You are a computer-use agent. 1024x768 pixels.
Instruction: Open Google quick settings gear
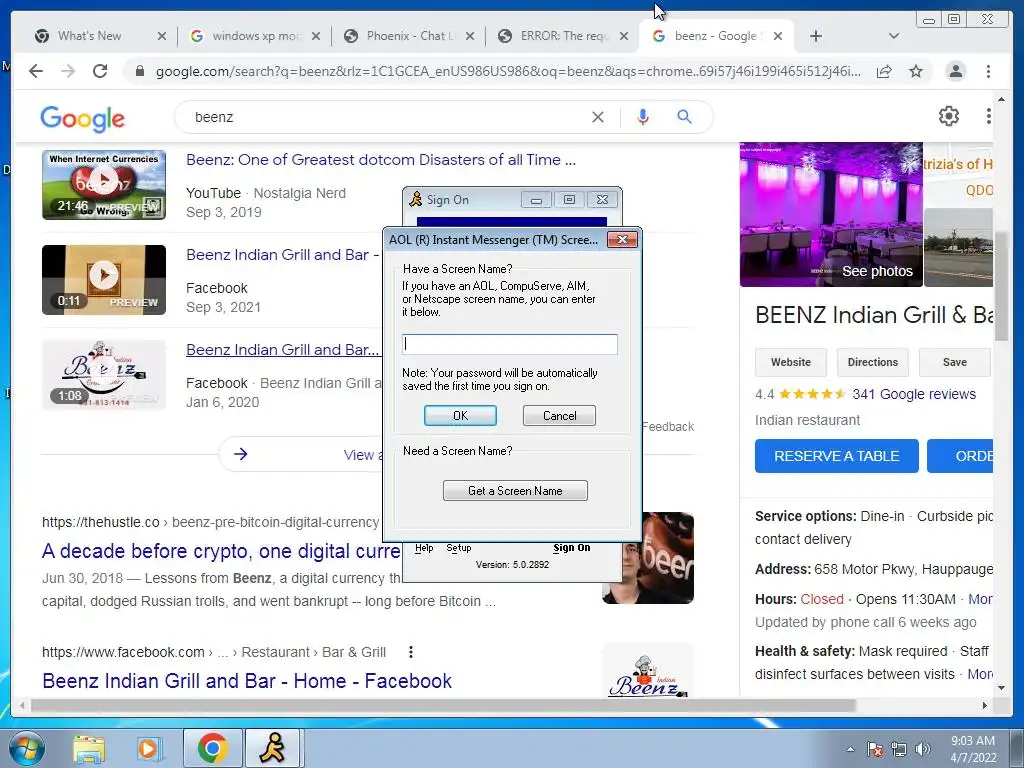(949, 116)
